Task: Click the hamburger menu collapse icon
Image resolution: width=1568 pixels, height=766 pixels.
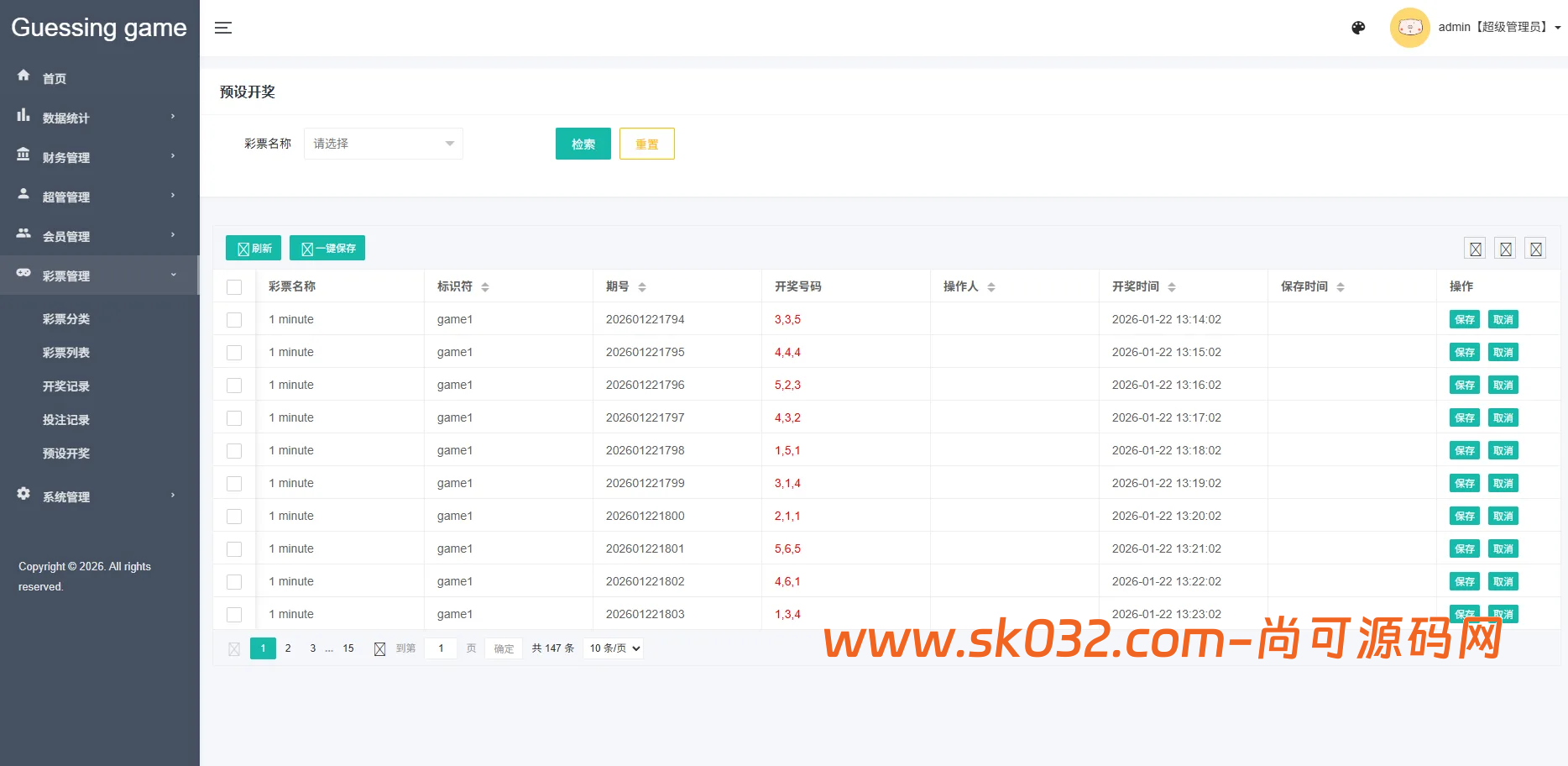Action: (222, 28)
